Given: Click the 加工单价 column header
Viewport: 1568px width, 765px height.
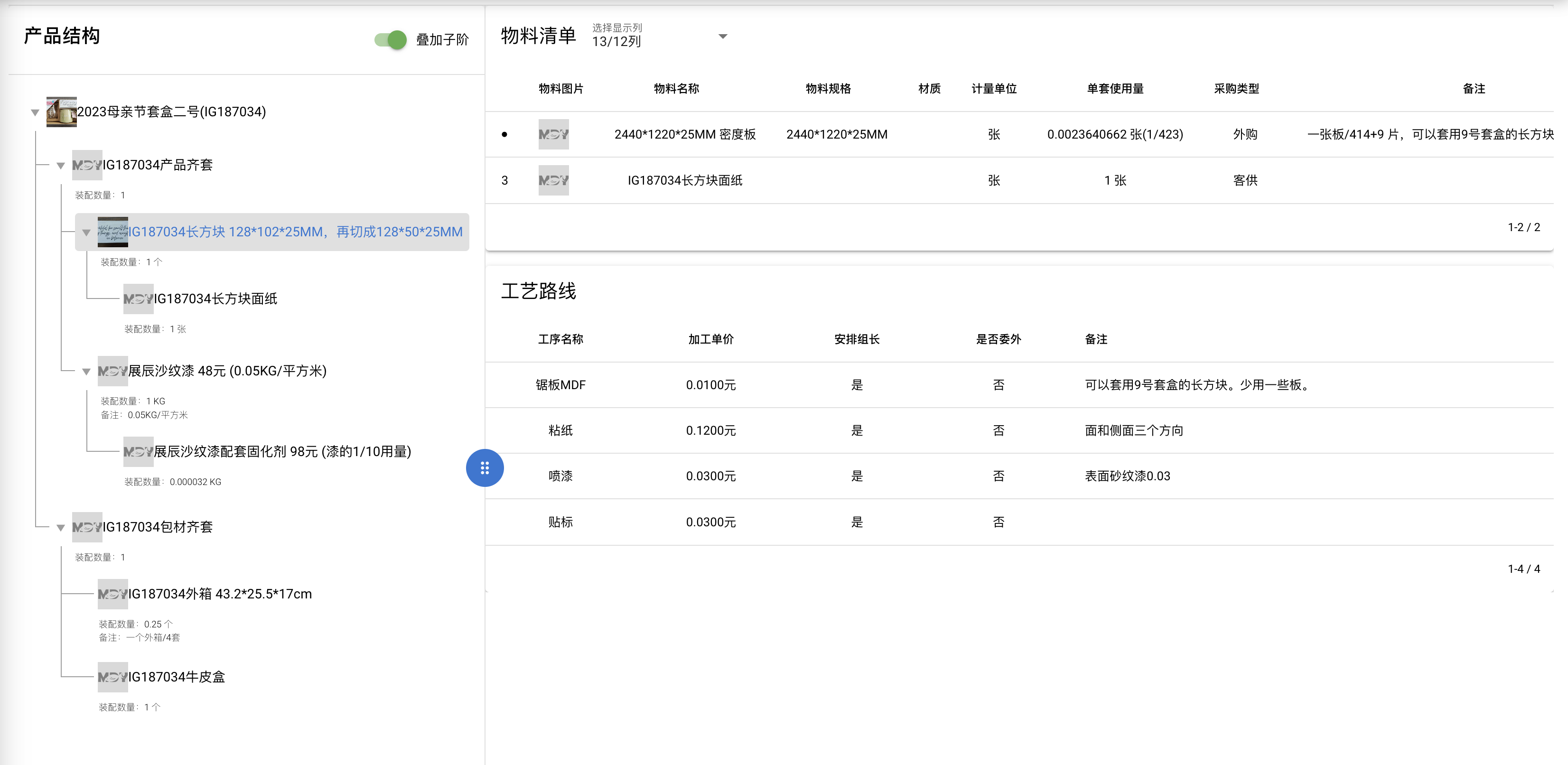Looking at the screenshot, I should coord(711,339).
